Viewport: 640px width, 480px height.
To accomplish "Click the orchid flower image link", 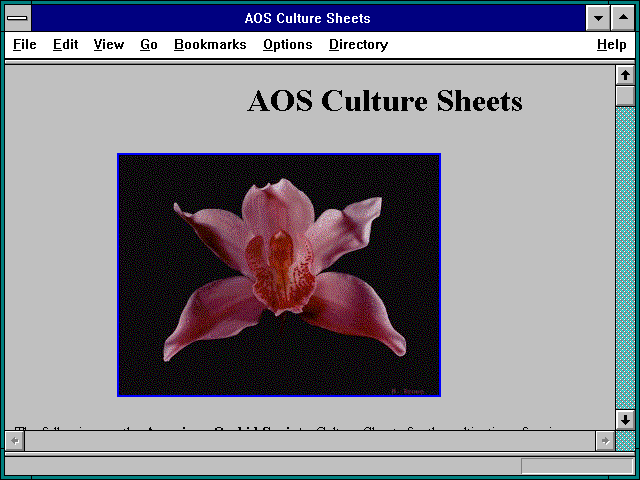I will 279,275.
